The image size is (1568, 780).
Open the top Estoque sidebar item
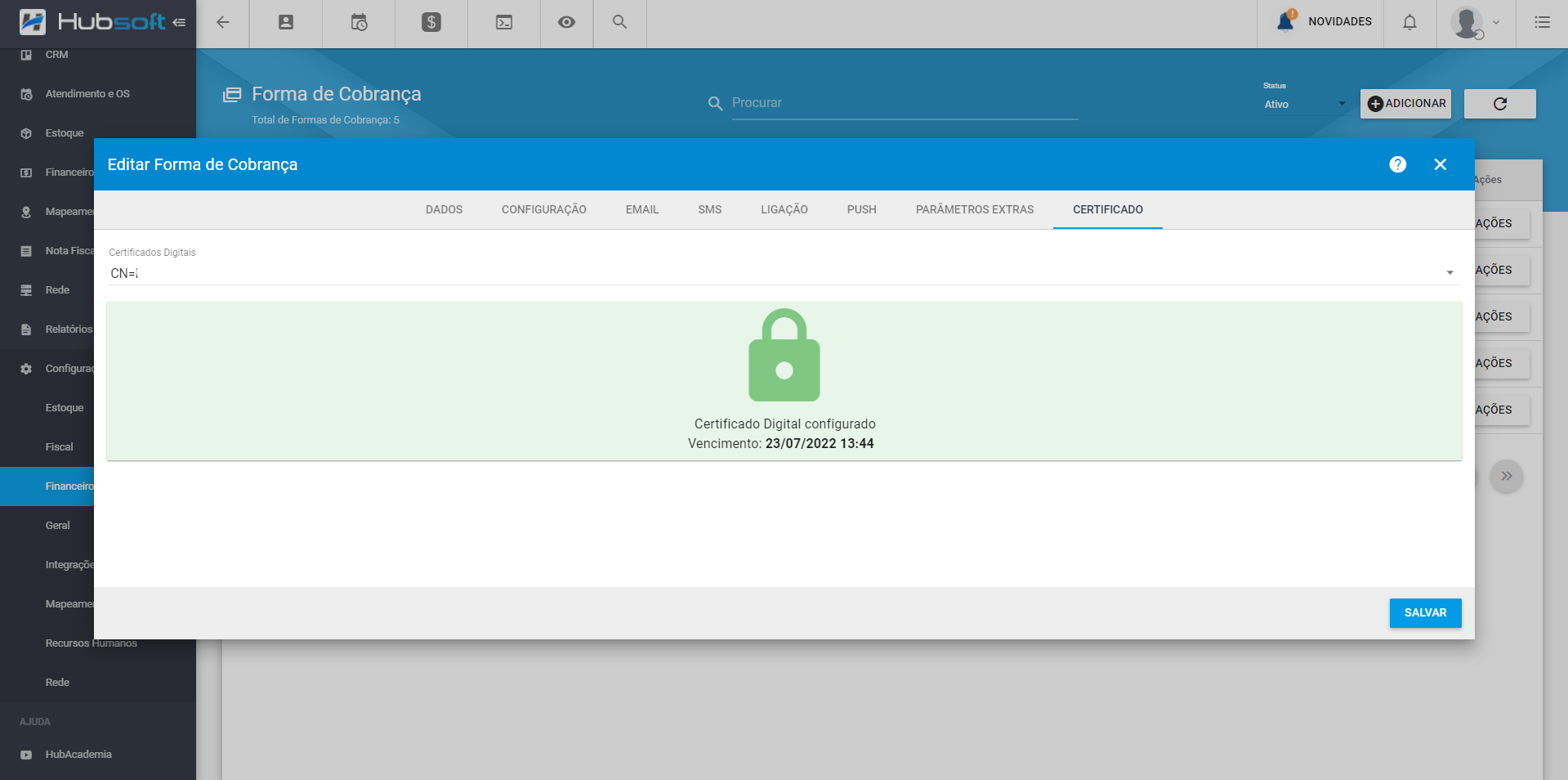point(65,133)
